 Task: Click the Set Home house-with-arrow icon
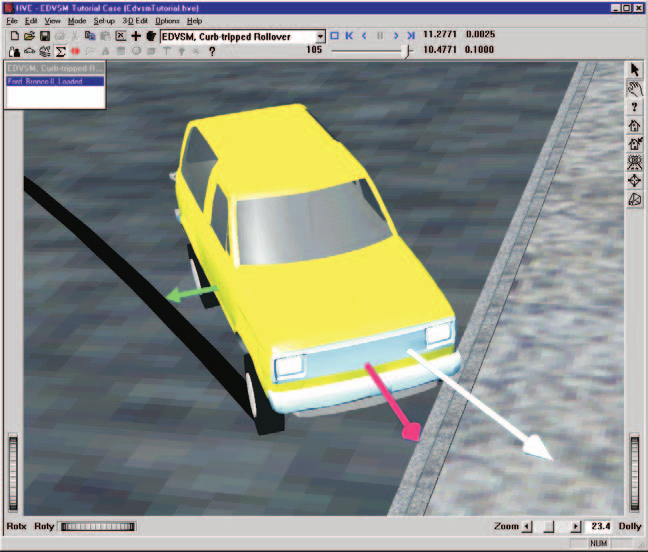click(635, 144)
